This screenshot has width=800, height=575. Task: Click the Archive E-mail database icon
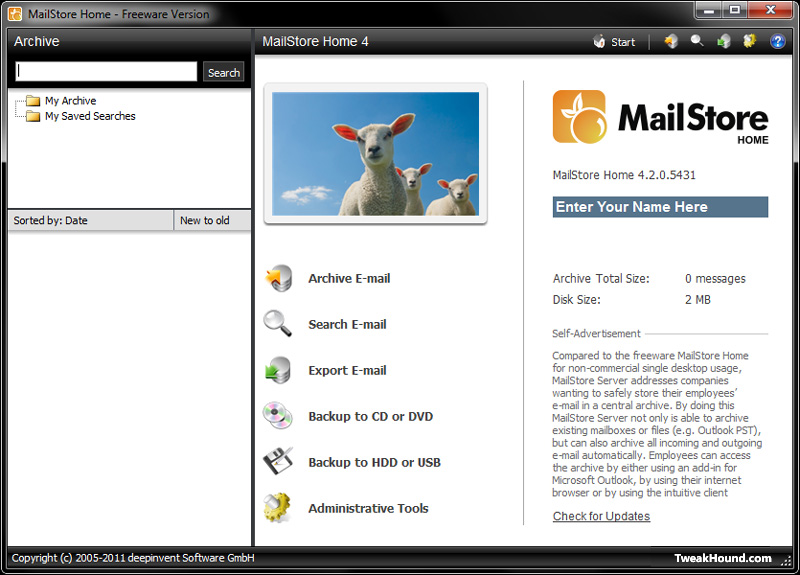[279, 278]
